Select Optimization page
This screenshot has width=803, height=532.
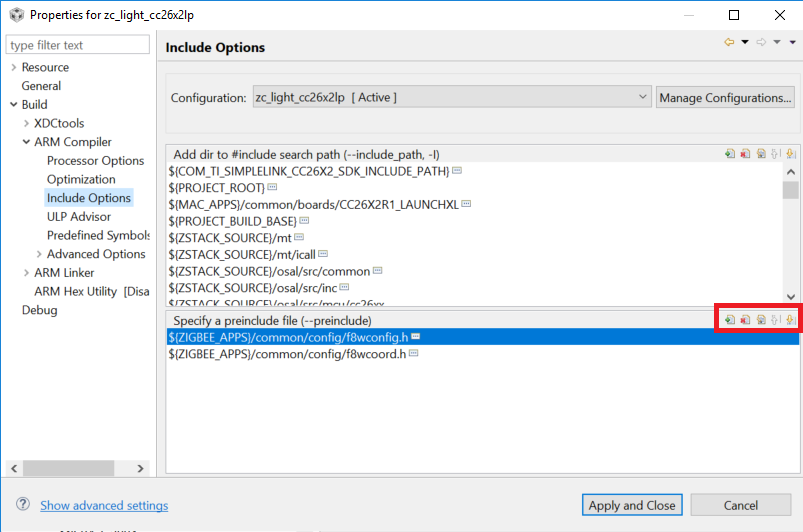(x=81, y=179)
